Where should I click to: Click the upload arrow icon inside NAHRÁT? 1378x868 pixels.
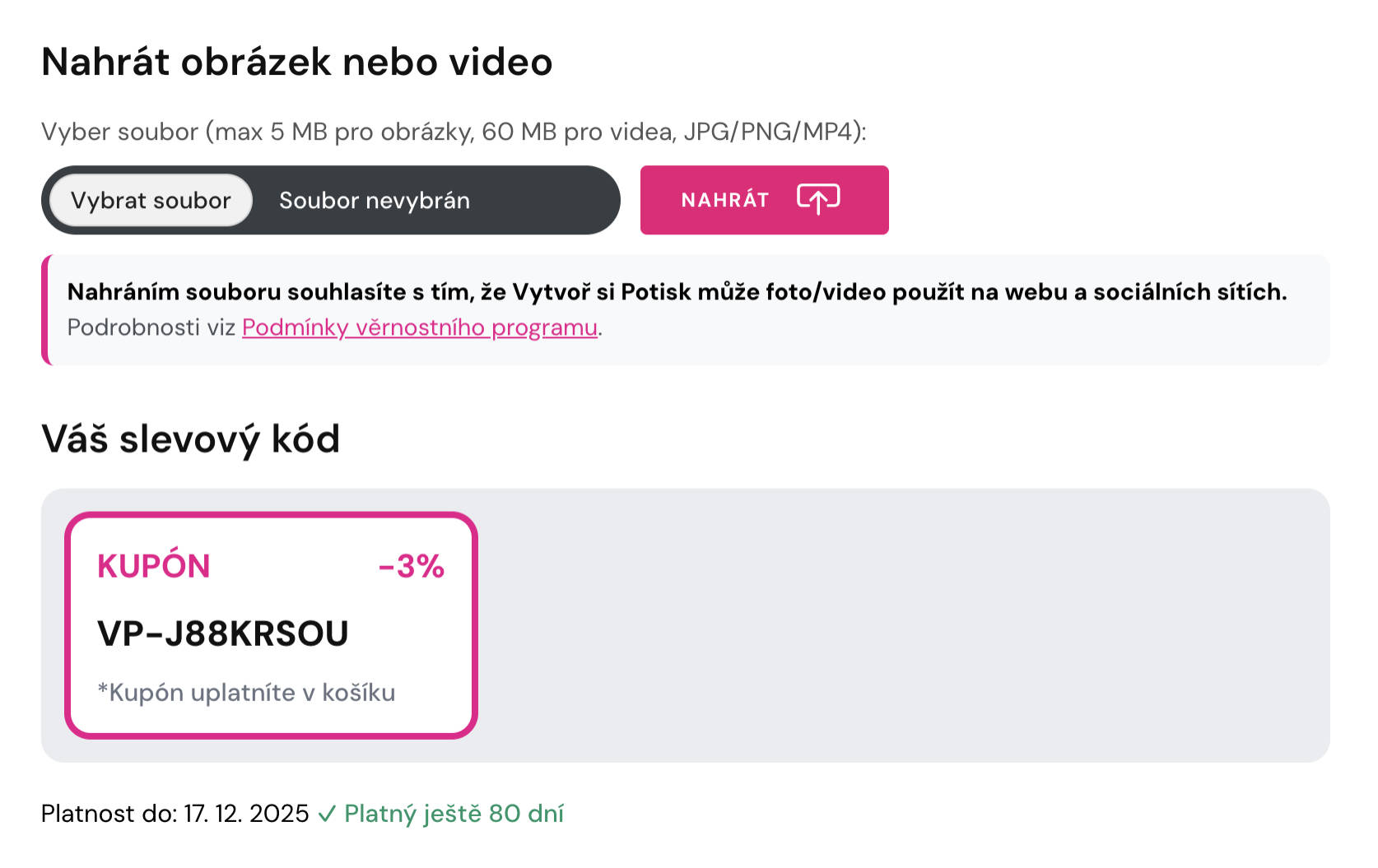pos(817,199)
